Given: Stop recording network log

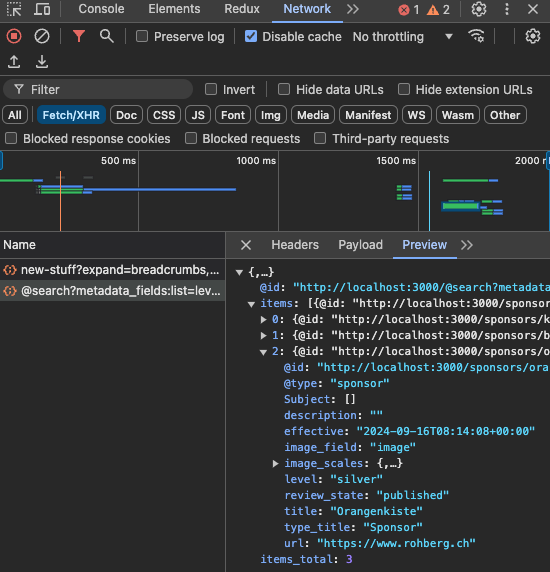Looking at the screenshot, I should (x=14, y=36).
